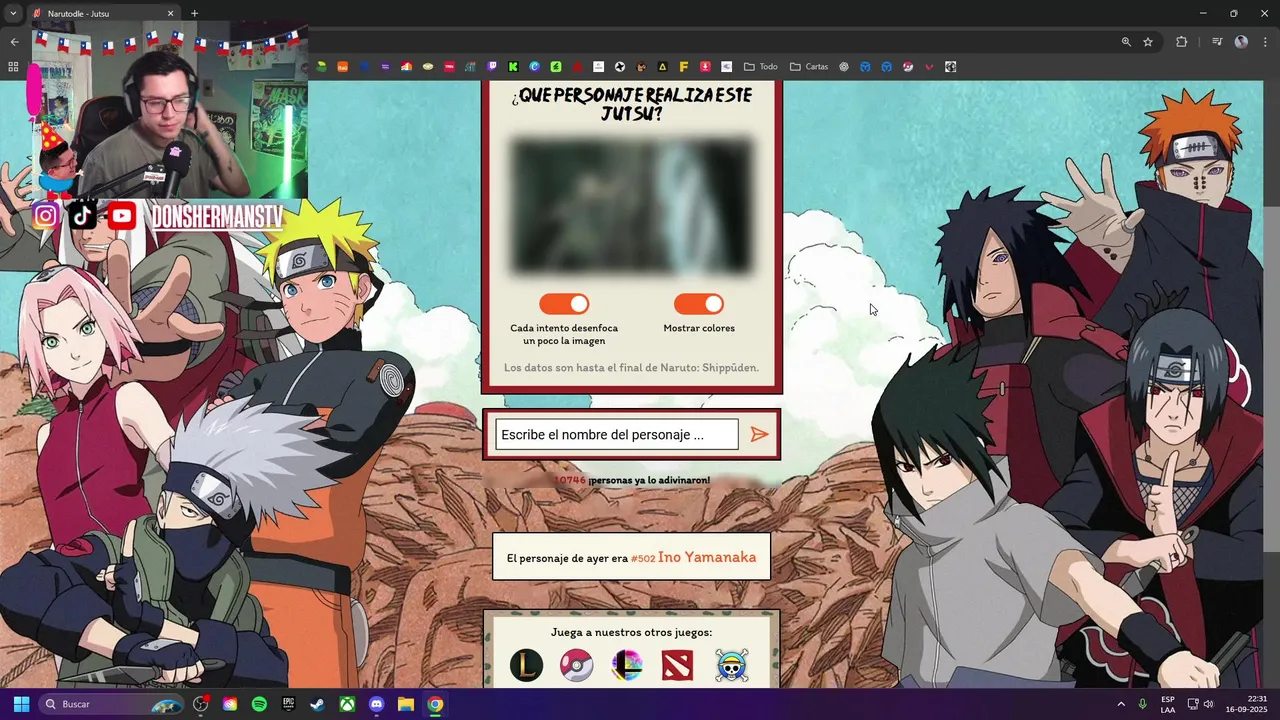Viewport: 1280px width, 720px height.
Task: Open the Twitch bookmark icon
Action: pyautogui.click(x=492, y=67)
